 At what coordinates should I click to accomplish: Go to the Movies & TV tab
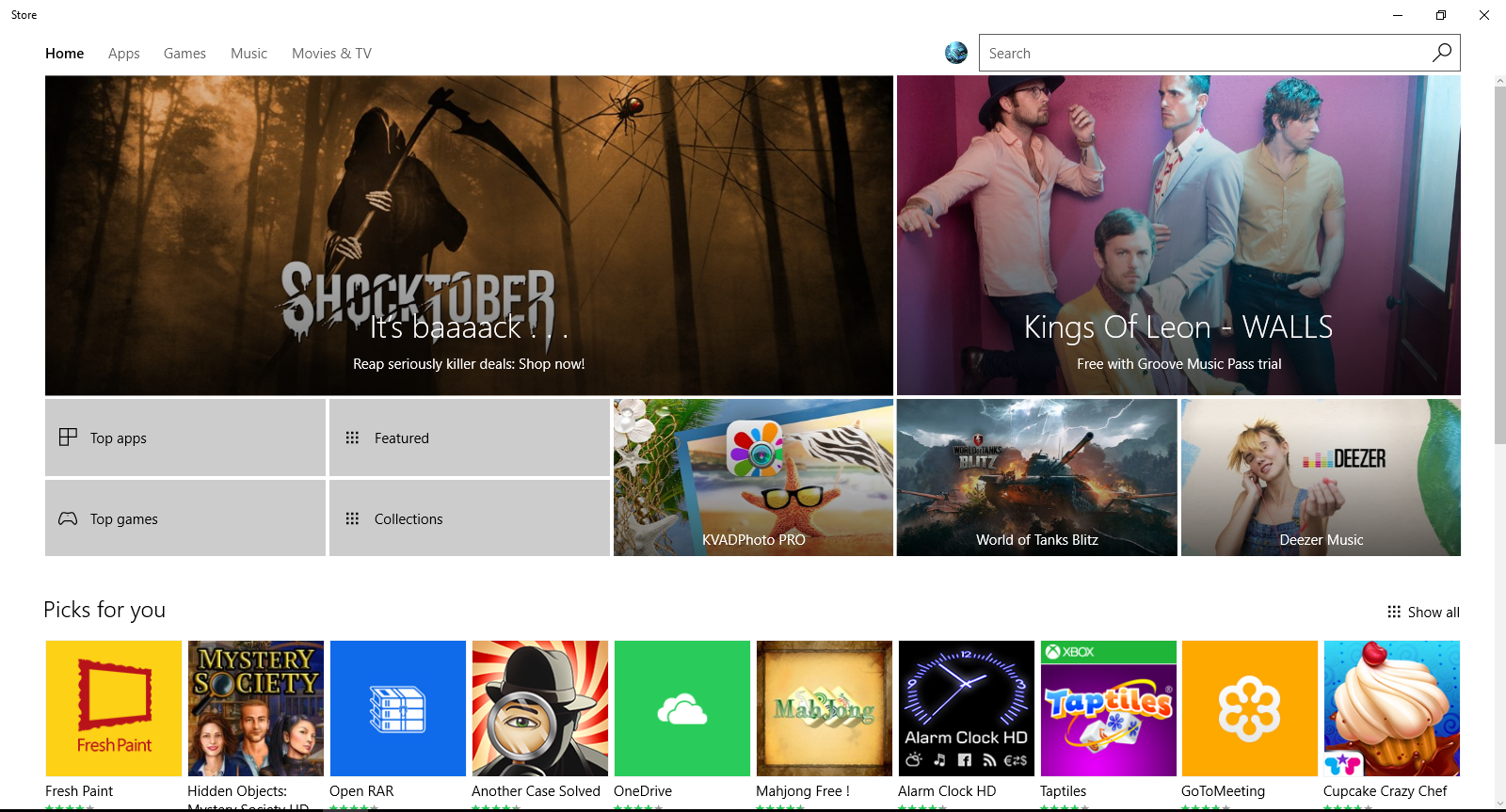point(331,54)
